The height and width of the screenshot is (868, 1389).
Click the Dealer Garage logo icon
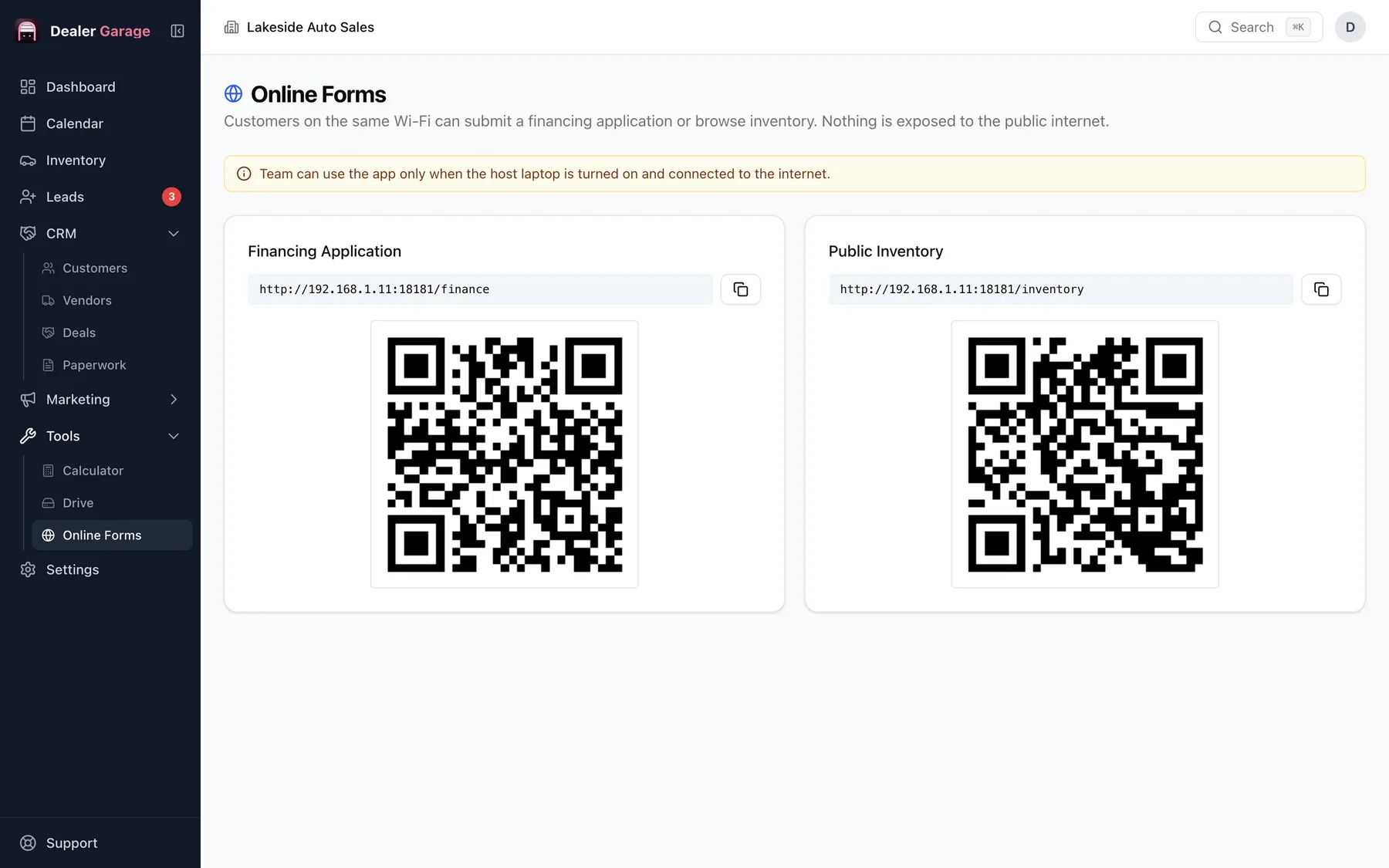click(27, 31)
